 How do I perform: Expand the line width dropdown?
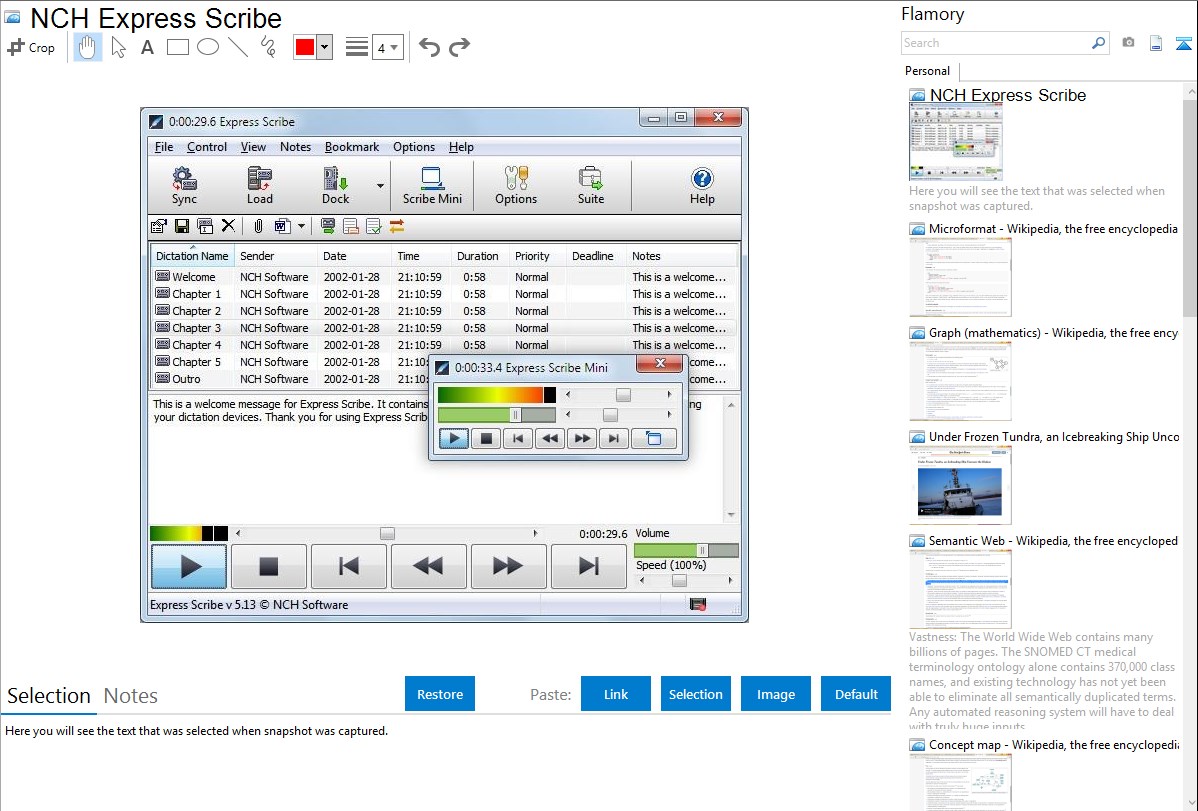tap(387, 48)
